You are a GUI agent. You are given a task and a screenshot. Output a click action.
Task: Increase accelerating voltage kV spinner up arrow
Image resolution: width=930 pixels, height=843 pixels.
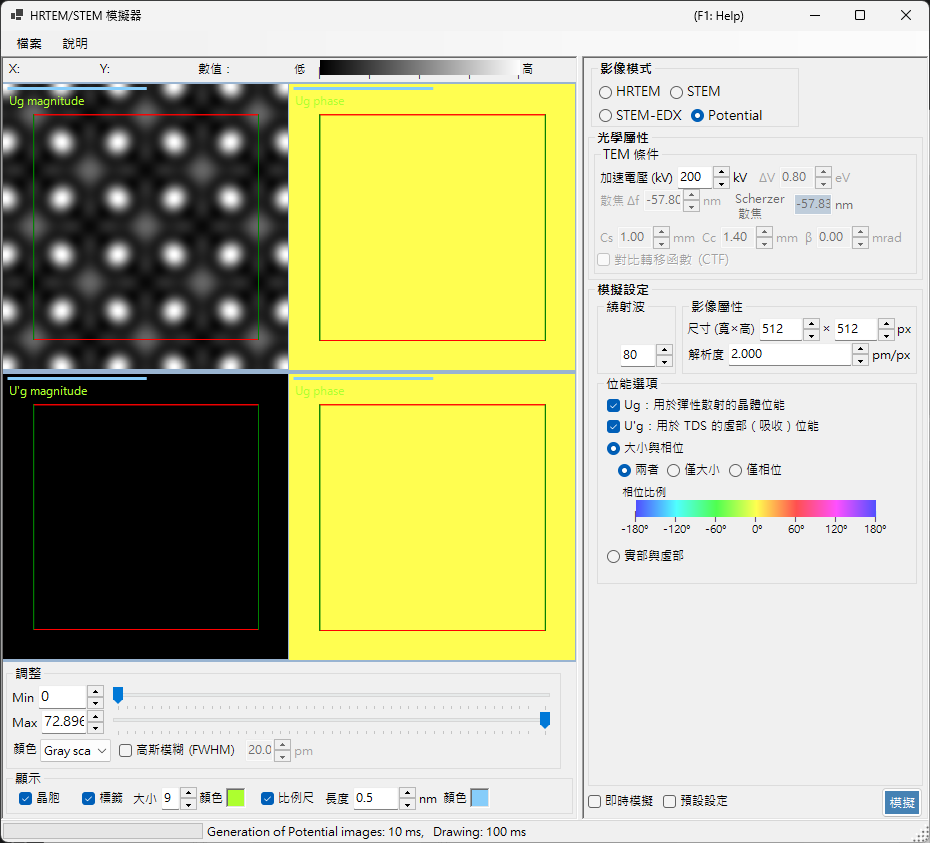coord(721,172)
